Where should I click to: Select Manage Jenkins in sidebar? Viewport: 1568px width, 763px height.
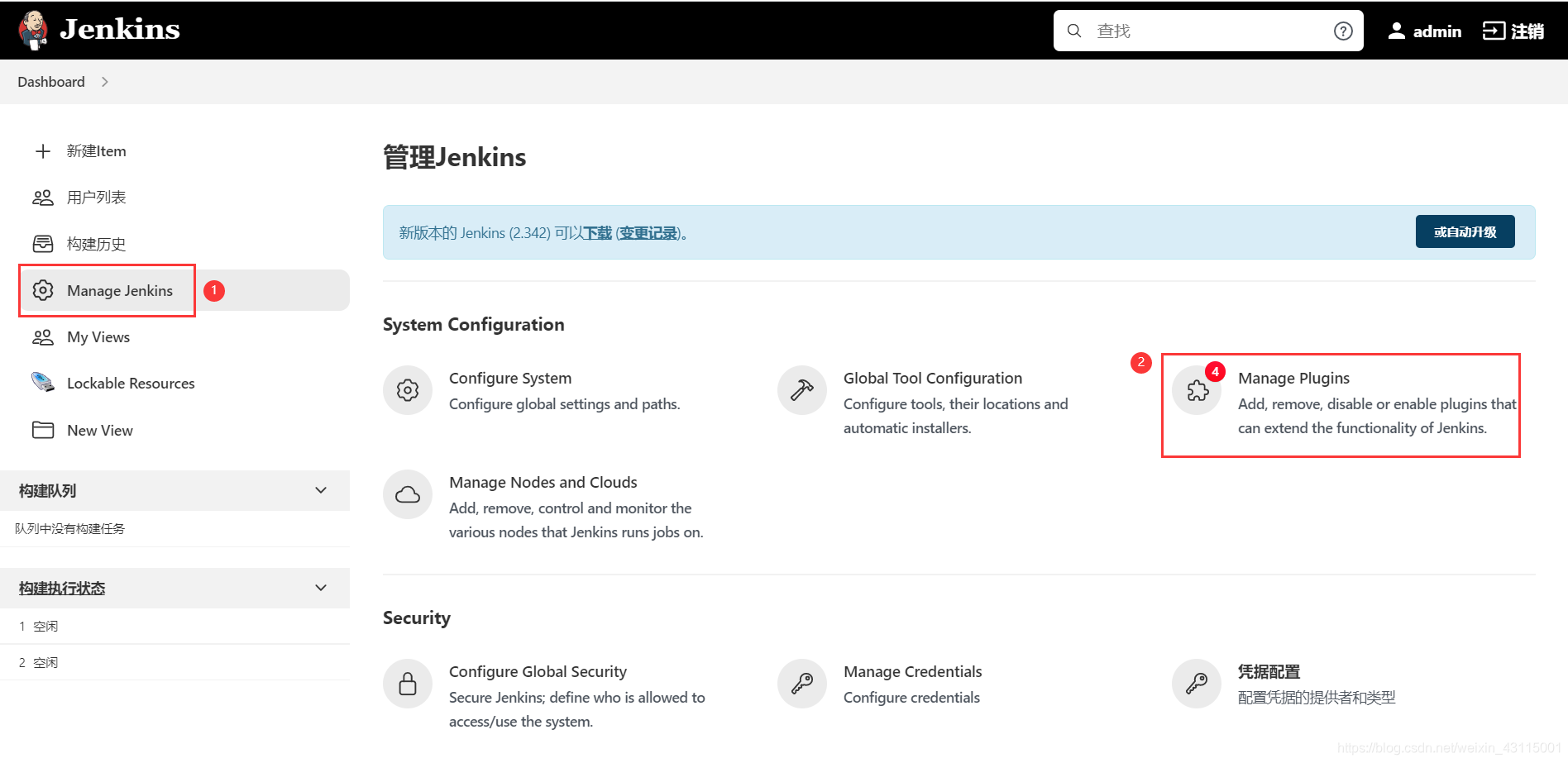120,290
